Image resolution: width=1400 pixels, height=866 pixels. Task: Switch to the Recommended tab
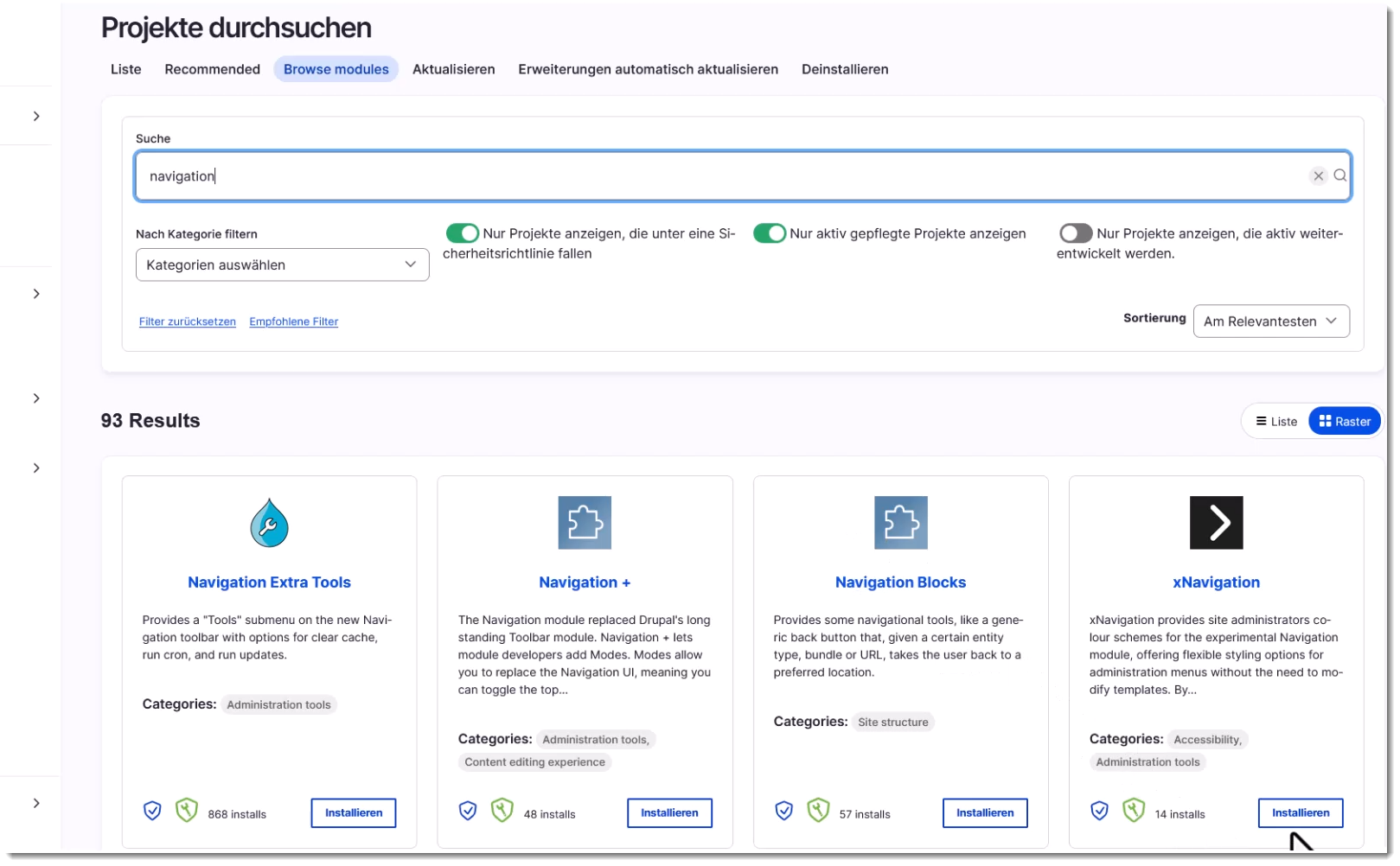pyautogui.click(x=212, y=69)
